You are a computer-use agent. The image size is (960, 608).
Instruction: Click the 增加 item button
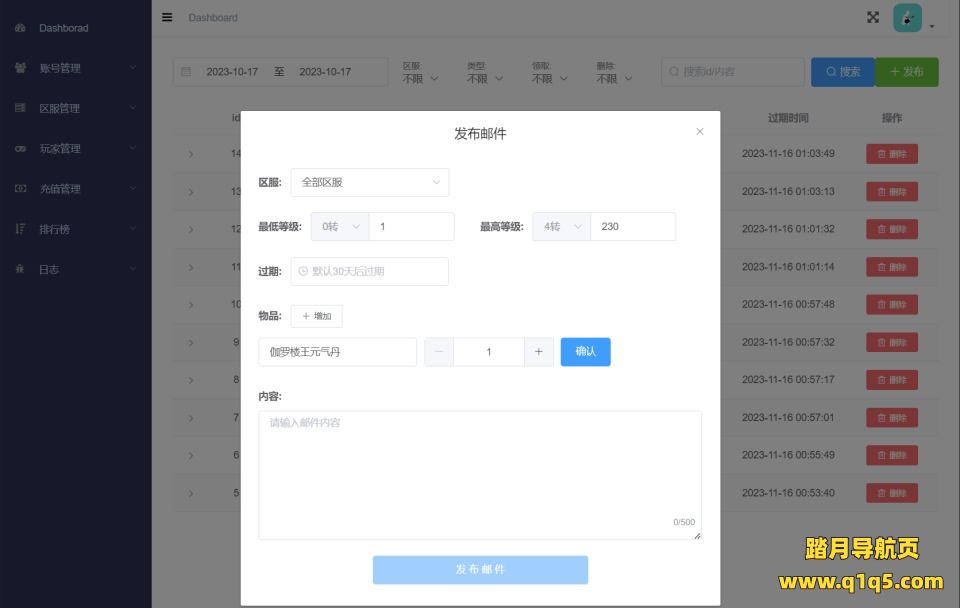[x=317, y=316]
